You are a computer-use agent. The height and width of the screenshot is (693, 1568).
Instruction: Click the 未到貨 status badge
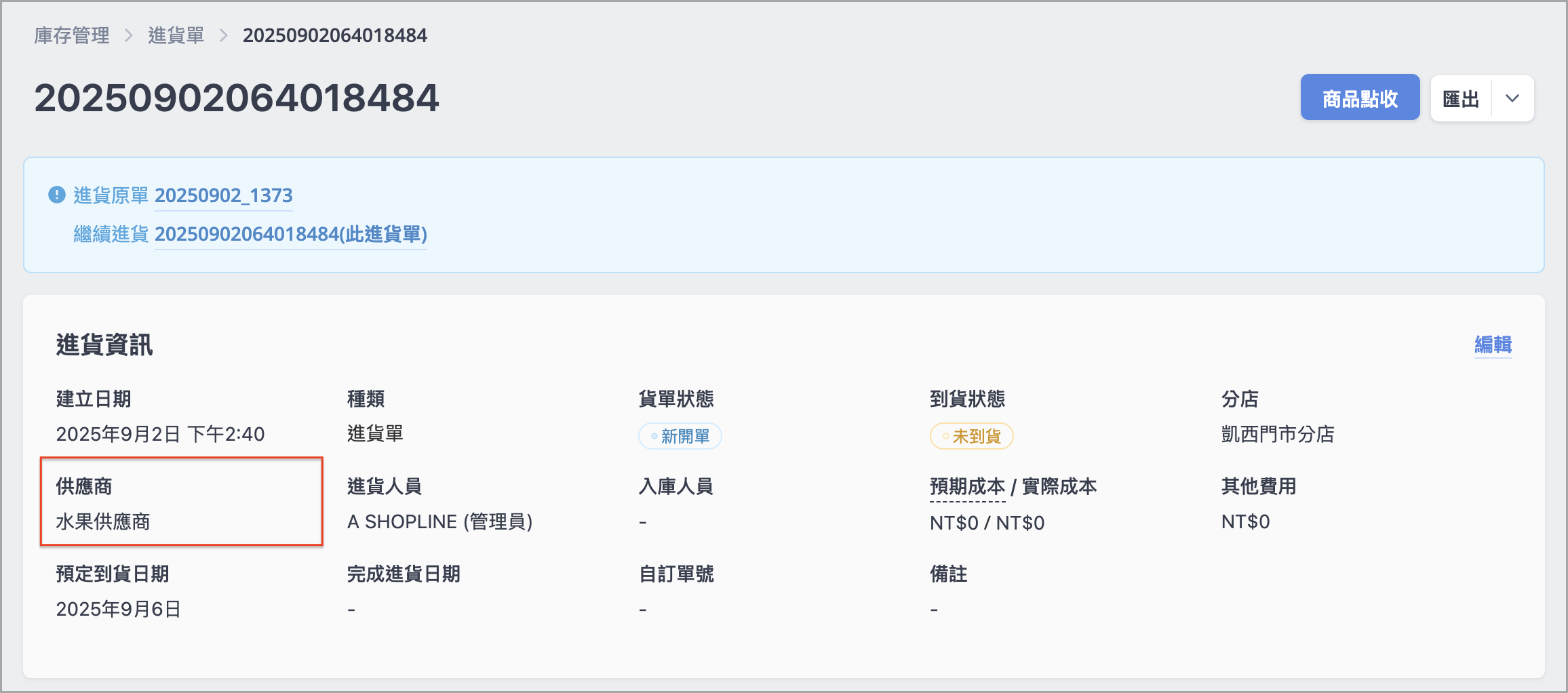(x=972, y=436)
